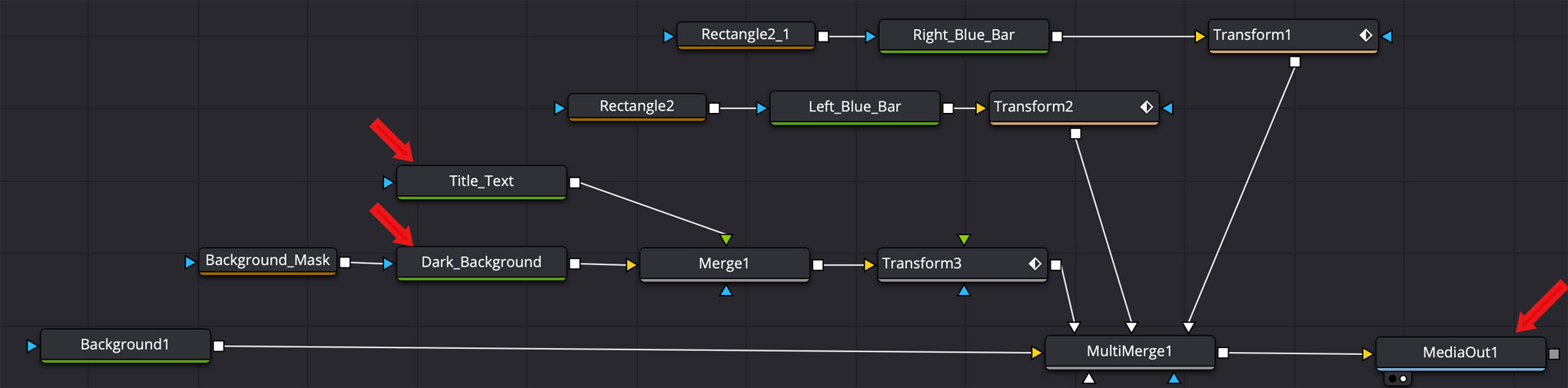Screen dimensions: 1568x388
Task: Select the MultiMerge1 node
Action: [1129, 352]
